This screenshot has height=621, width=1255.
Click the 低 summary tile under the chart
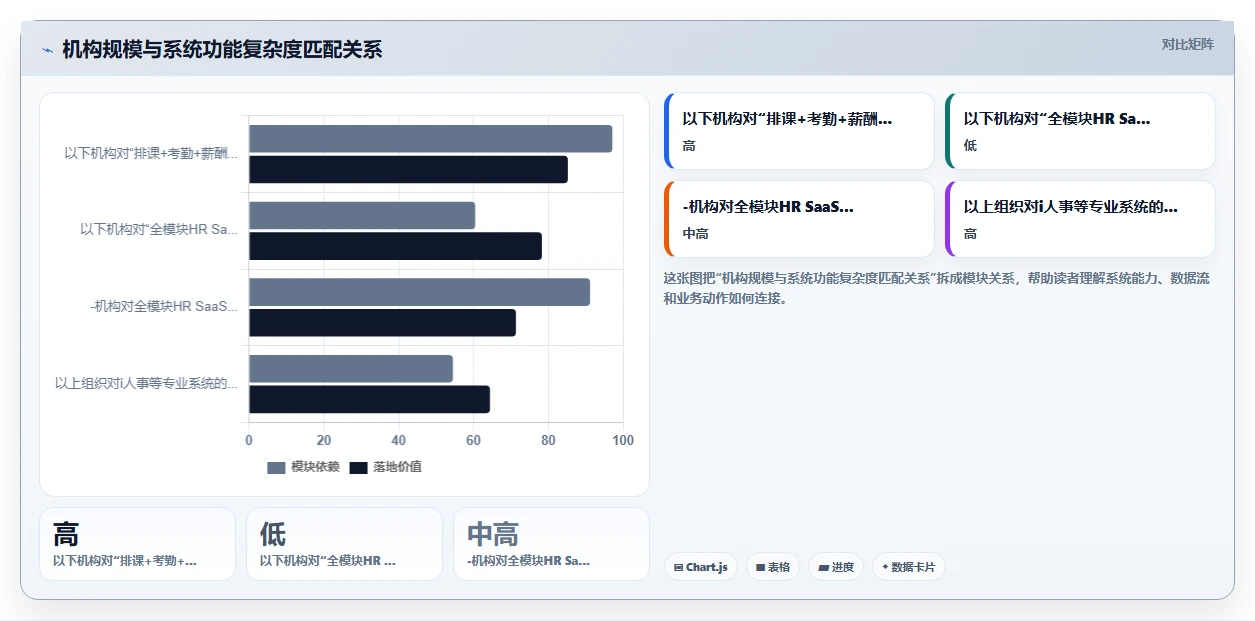click(344, 544)
